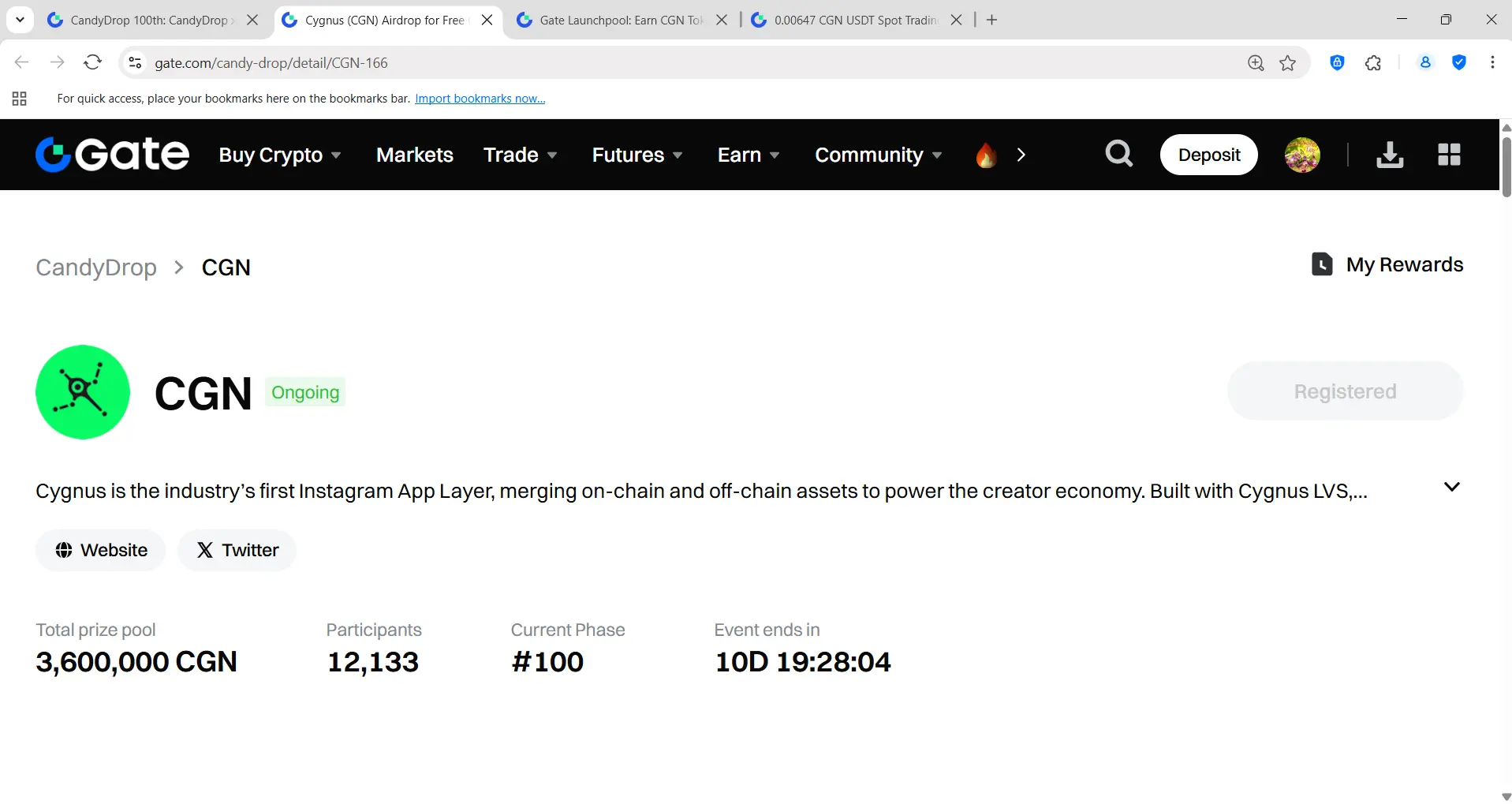Expand the Buy Crypto menu

(x=280, y=155)
